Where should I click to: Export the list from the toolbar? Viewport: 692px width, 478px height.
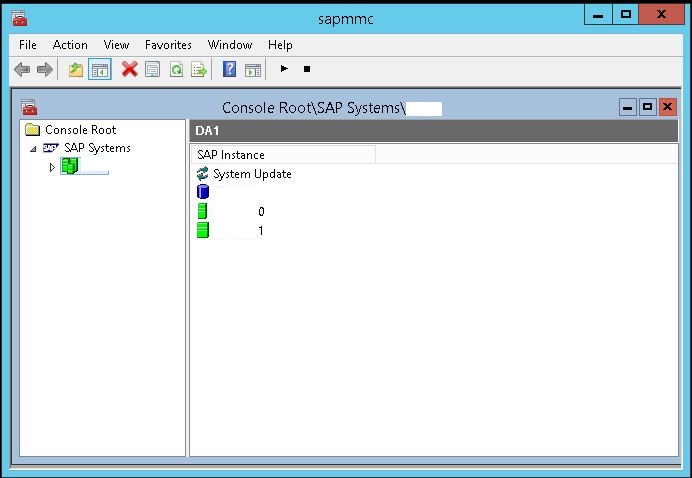(x=199, y=69)
